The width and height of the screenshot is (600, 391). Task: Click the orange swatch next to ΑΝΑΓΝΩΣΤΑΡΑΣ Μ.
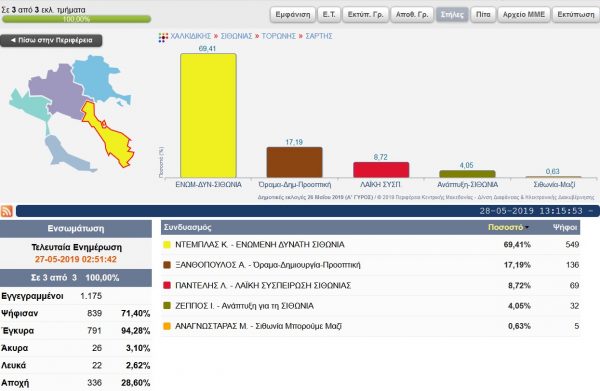(x=167, y=326)
